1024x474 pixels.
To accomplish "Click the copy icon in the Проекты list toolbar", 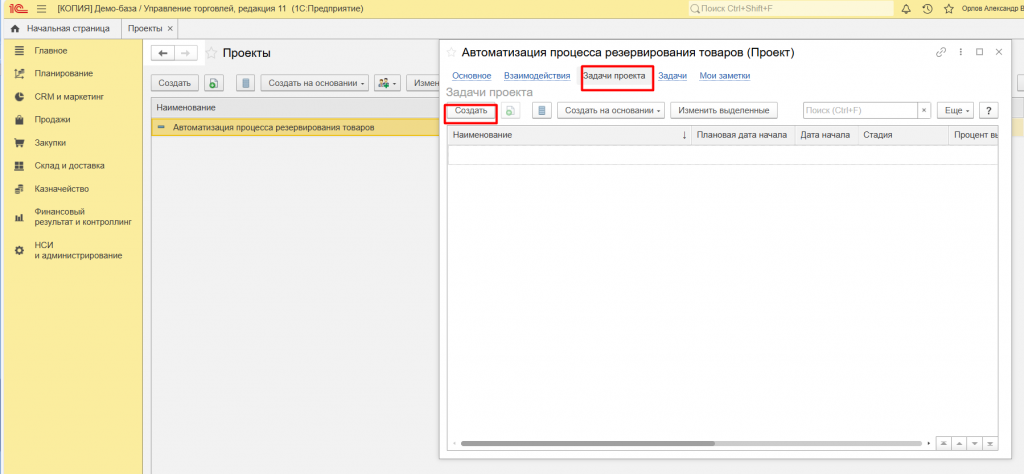I will 212,83.
